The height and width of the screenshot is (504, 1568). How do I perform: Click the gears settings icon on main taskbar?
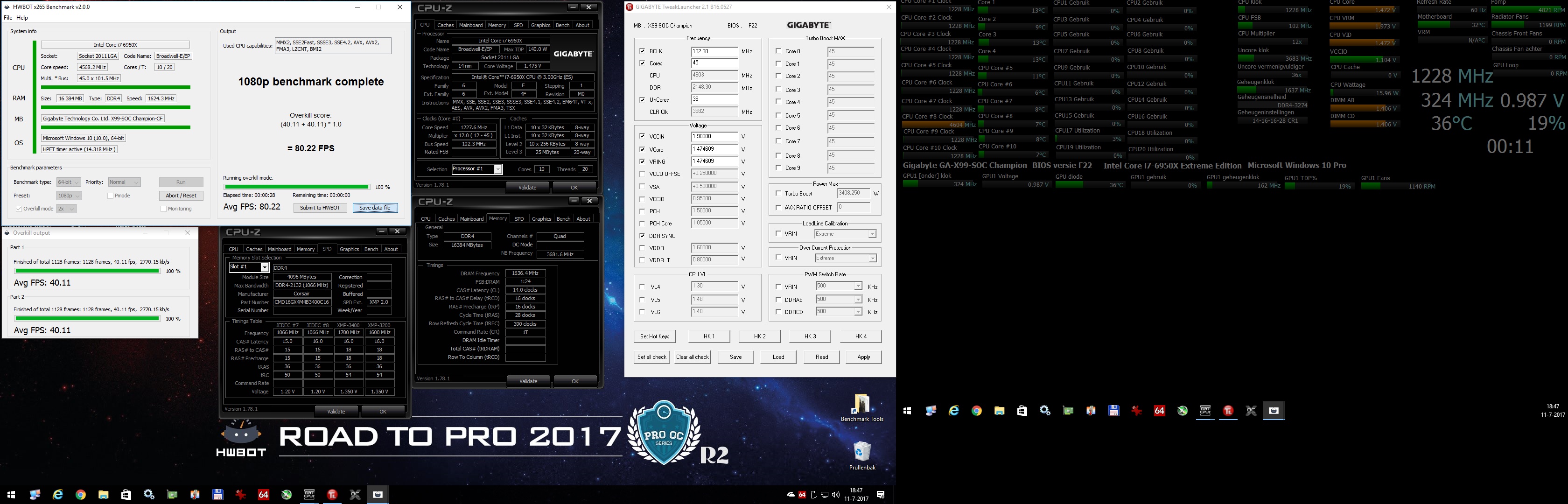click(149, 495)
